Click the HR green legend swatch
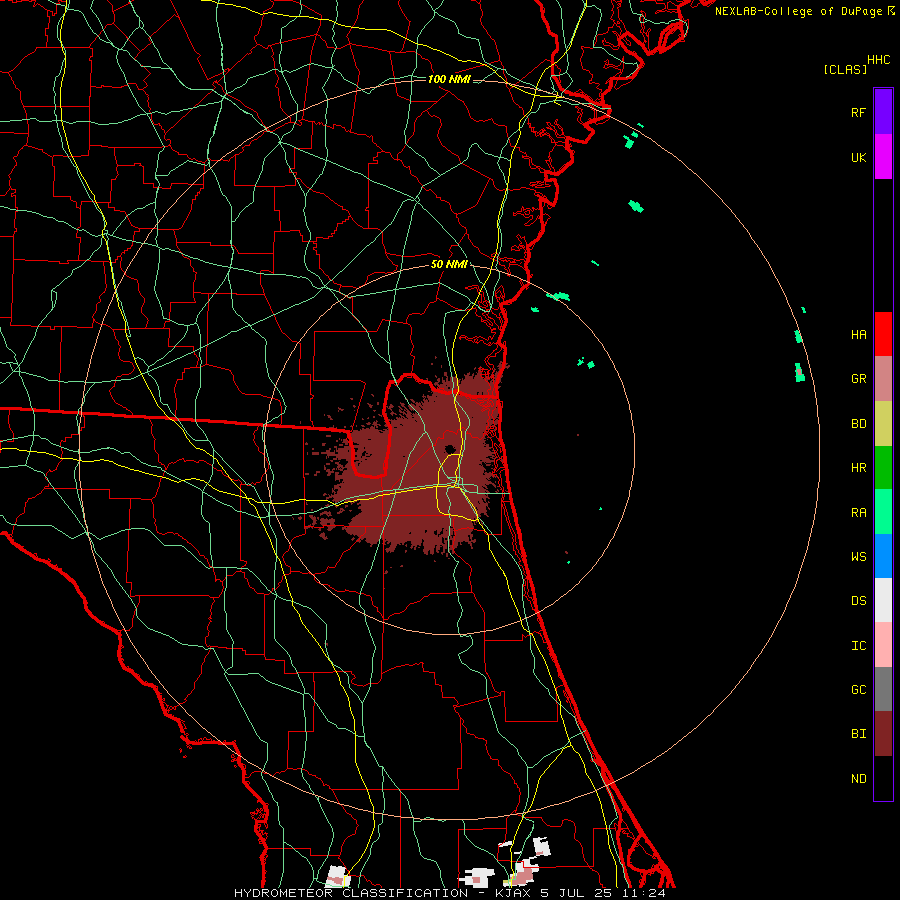 click(883, 468)
